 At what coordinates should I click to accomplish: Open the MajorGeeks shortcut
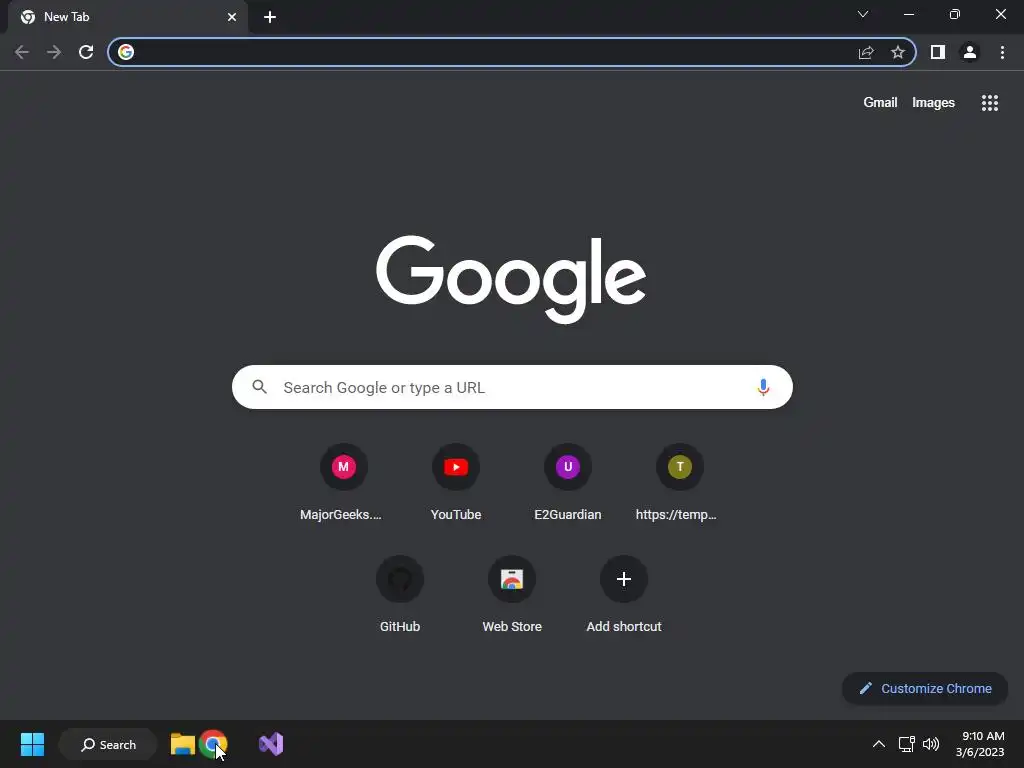pyautogui.click(x=344, y=483)
